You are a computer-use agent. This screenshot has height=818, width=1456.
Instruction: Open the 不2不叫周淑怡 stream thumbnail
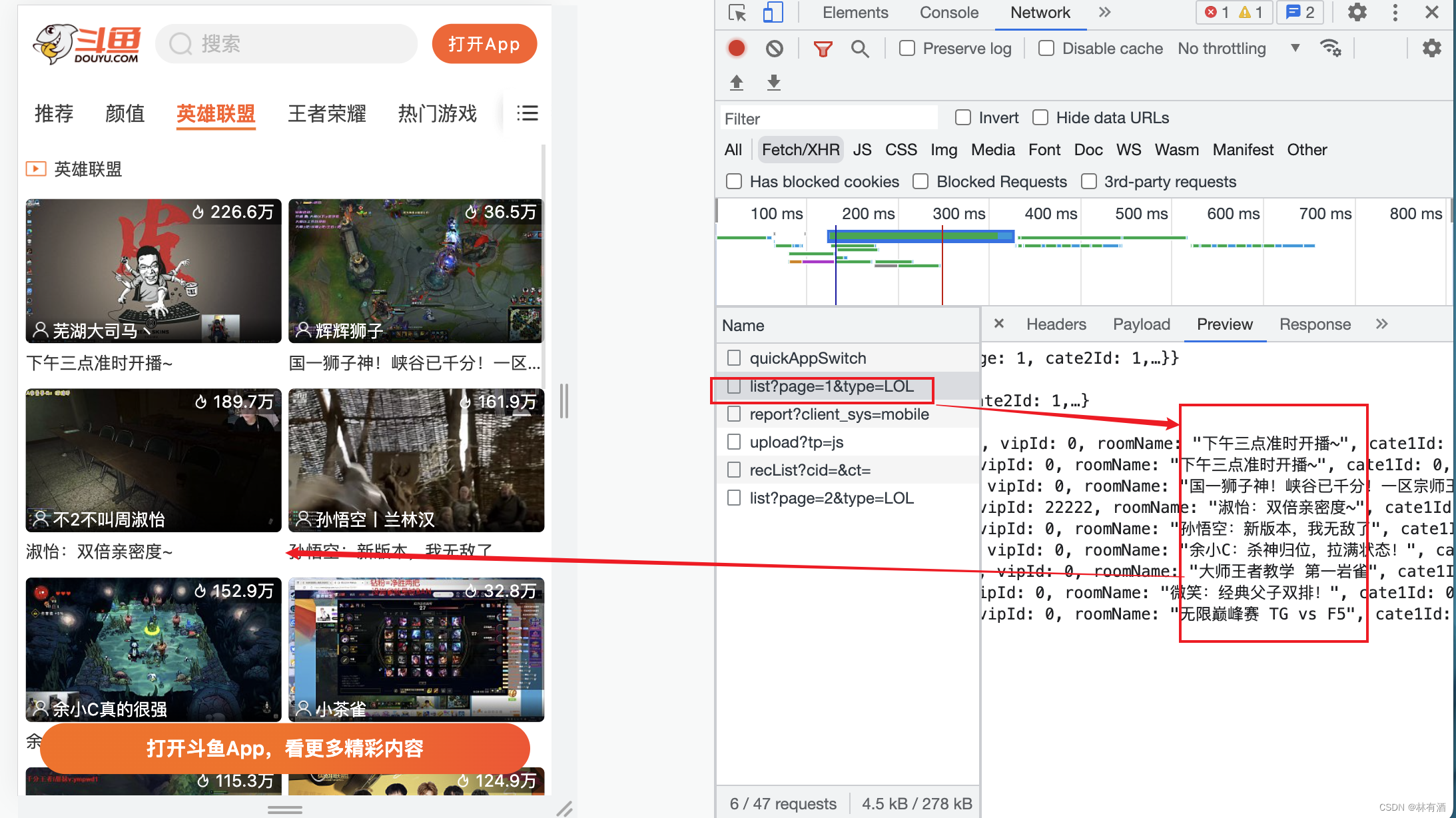(153, 460)
